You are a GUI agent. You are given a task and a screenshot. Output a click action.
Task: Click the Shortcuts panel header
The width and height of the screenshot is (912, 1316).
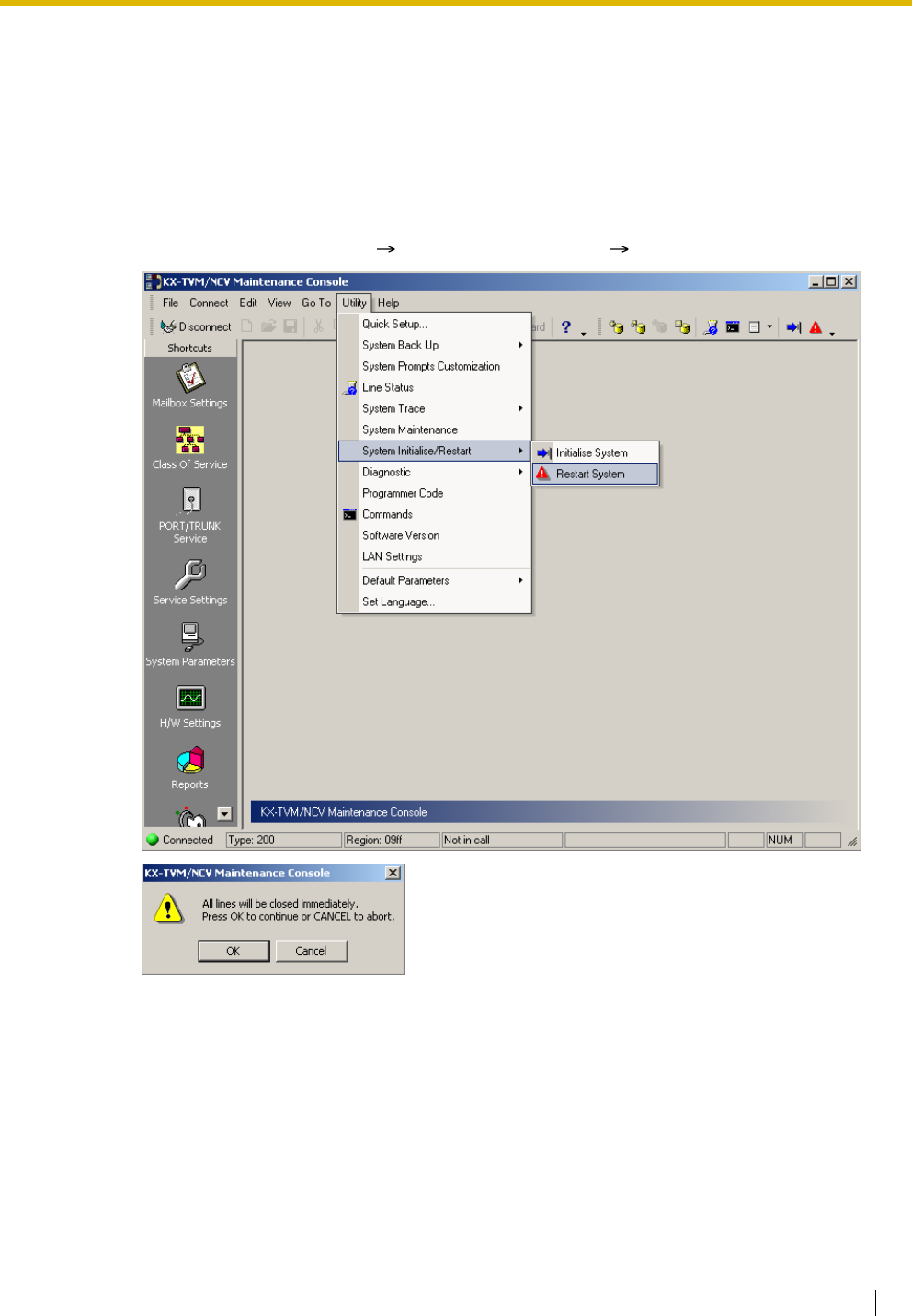pos(190,349)
